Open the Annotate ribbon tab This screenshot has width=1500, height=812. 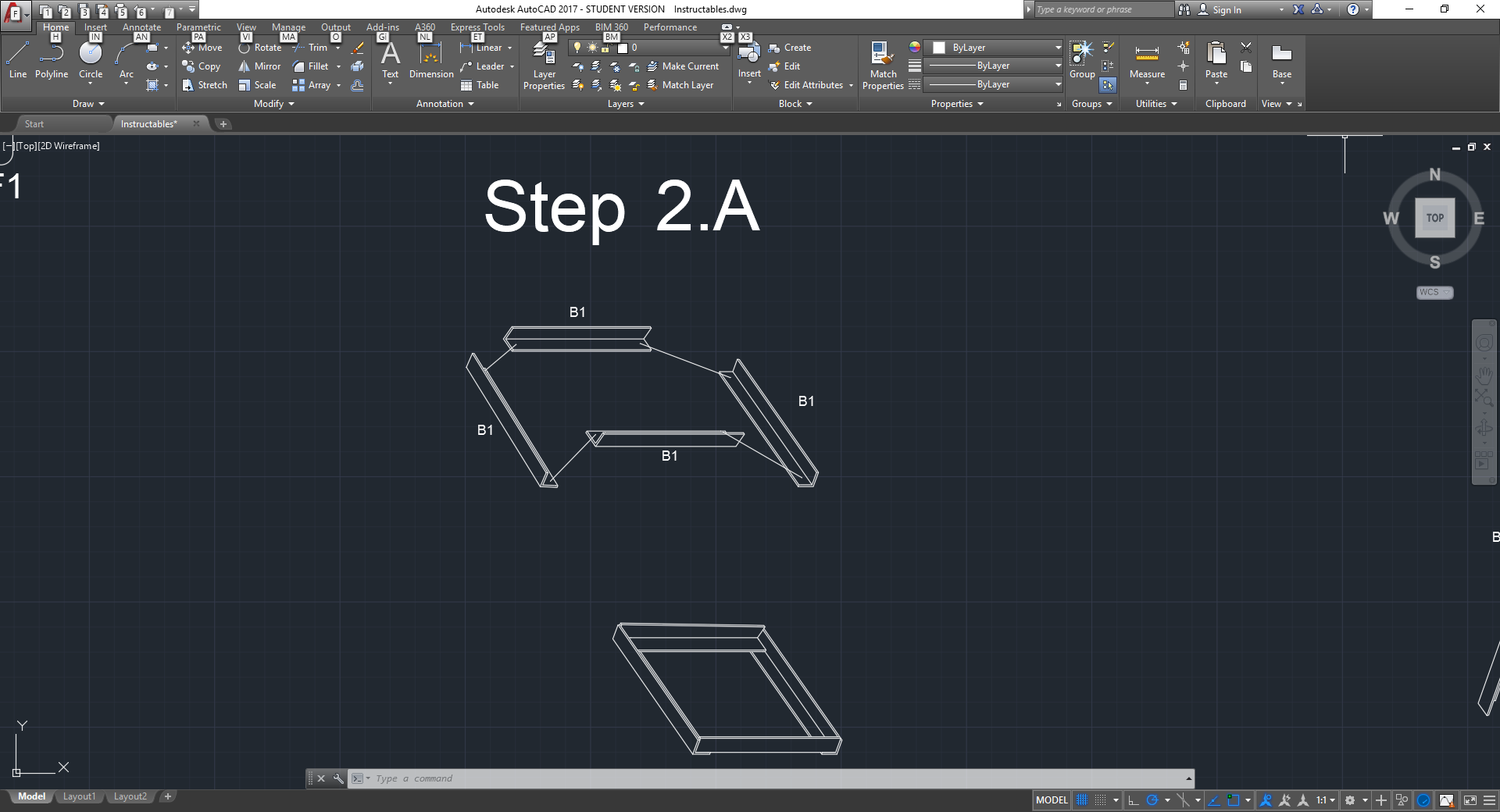pyautogui.click(x=141, y=27)
